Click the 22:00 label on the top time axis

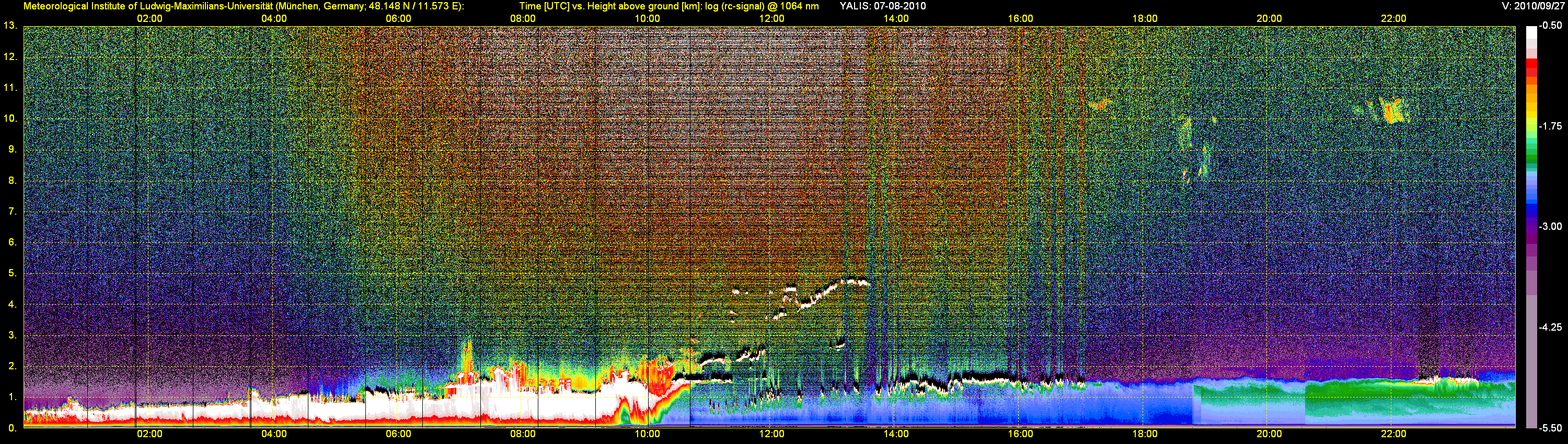point(1393,18)
